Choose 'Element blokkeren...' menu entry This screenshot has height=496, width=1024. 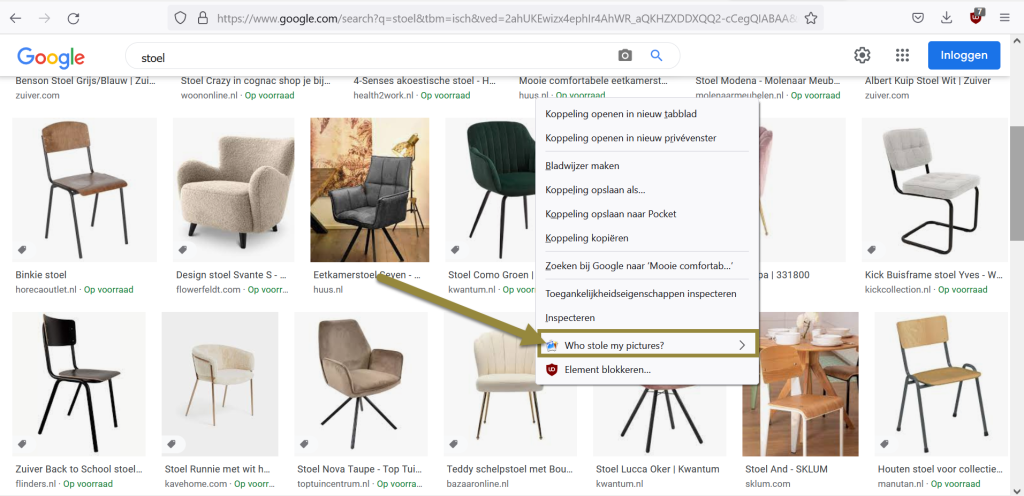tap(607, 369)
